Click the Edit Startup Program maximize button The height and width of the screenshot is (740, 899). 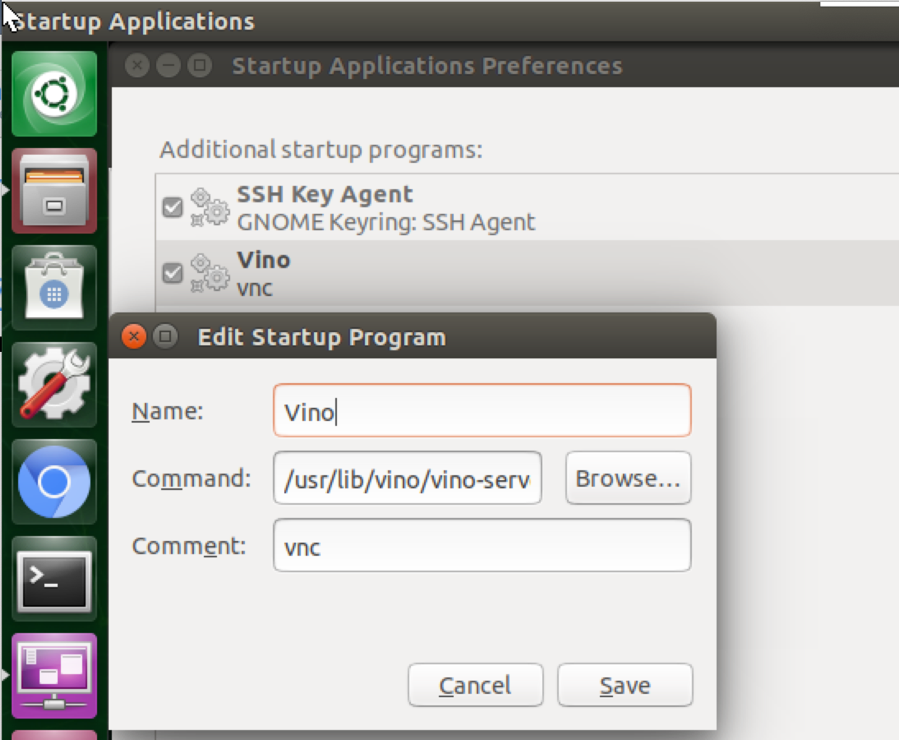[166, 336]
